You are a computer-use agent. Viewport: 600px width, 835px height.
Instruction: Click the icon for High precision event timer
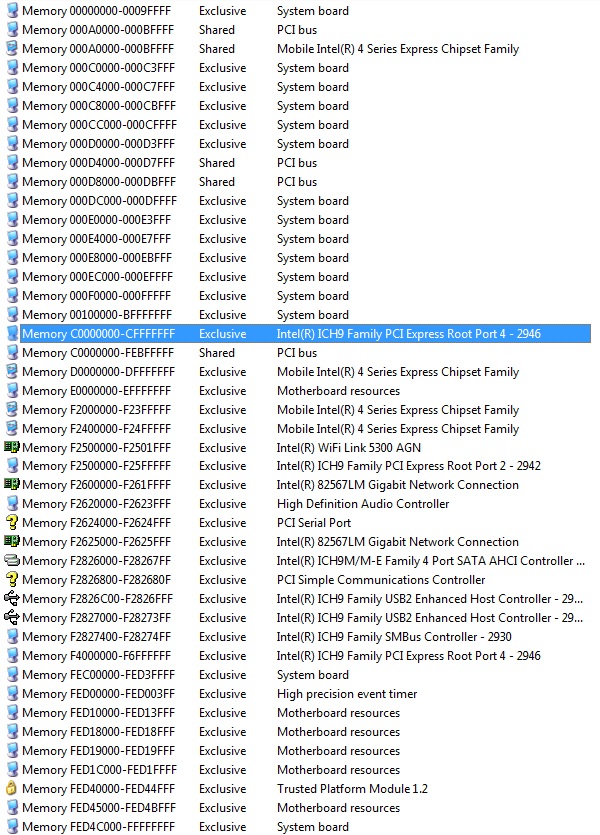click(12, 693)
